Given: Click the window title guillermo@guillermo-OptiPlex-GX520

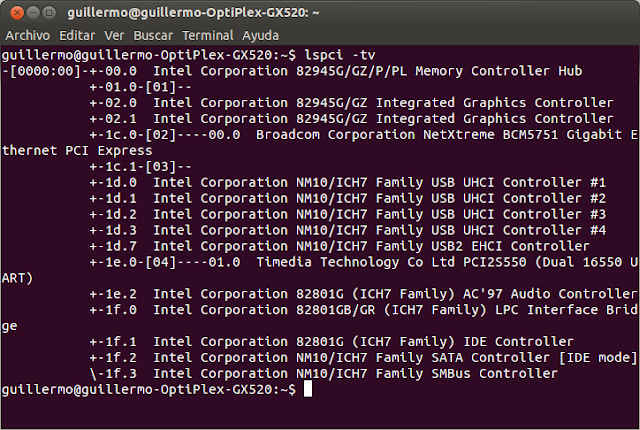Looking at the screenshot, I should 193,13.
